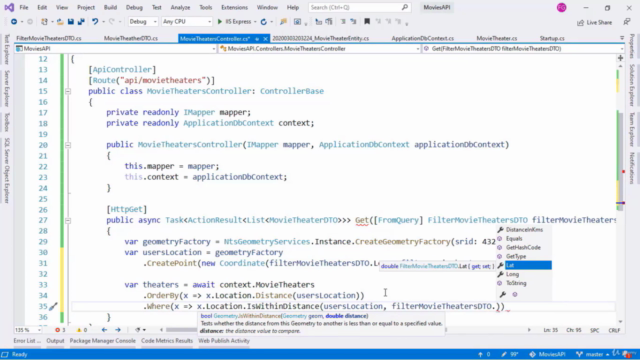The image size is (640, 360).
Task: Toggle method filter cube in IntelliSense list
Action: pos(515,294)
